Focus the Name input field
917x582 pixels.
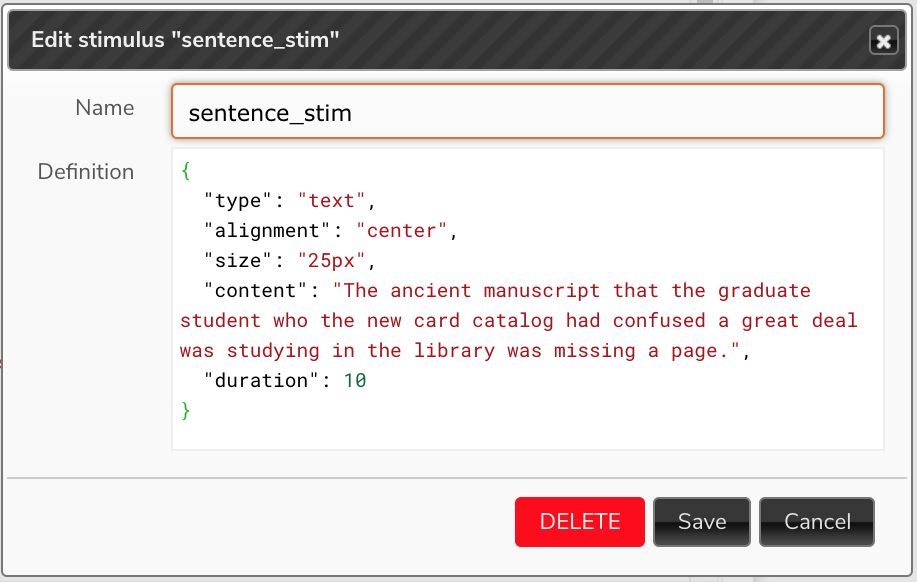(x=528, y=111)
